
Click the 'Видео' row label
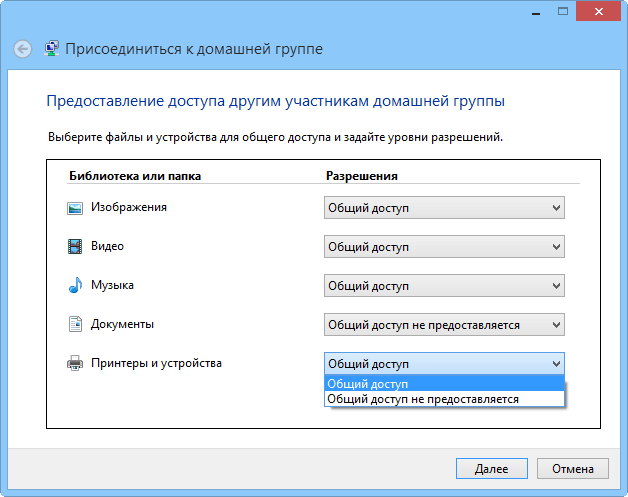point(107,246)
